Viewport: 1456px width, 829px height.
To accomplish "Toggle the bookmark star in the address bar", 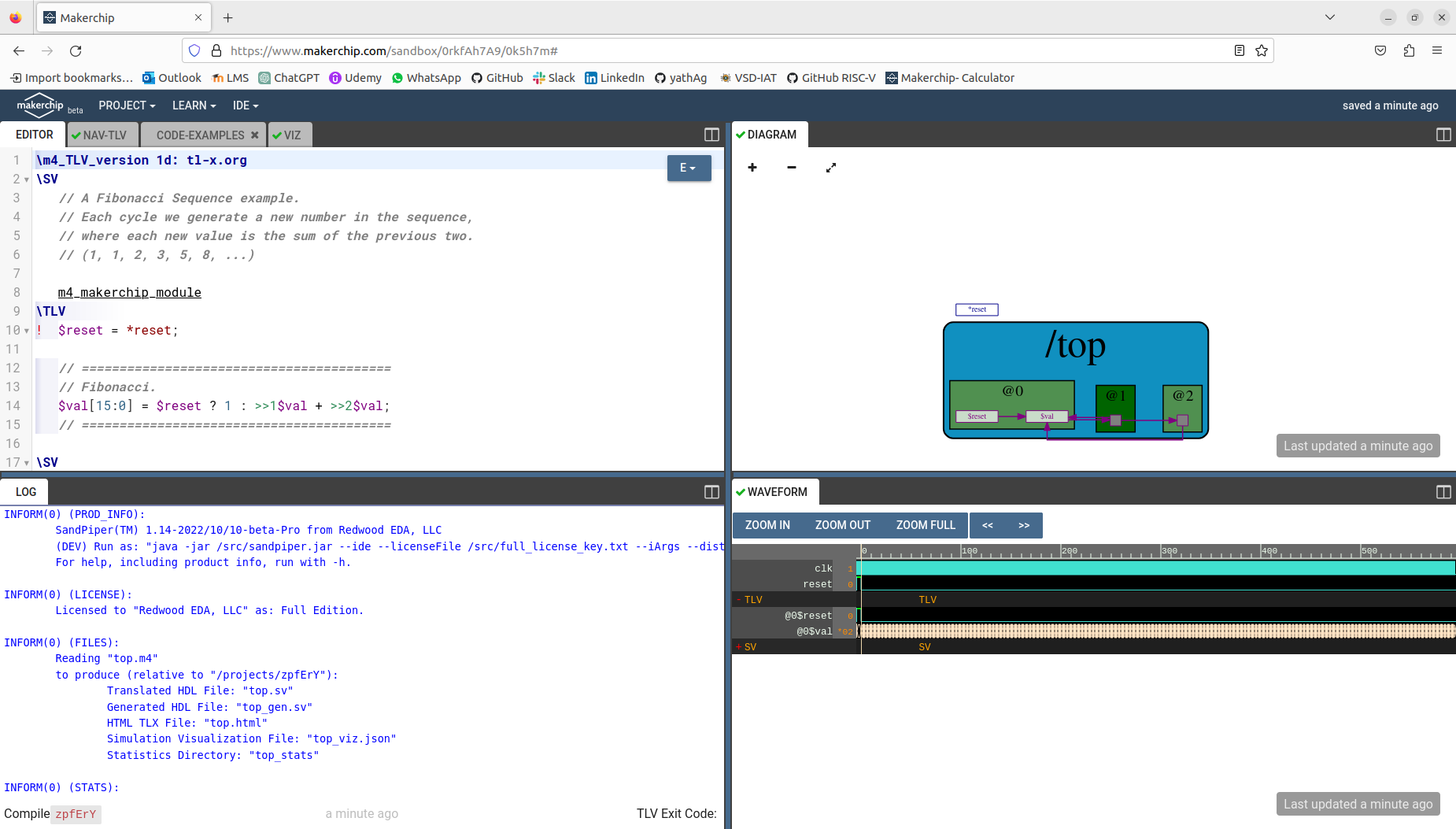I will 1262,50.
